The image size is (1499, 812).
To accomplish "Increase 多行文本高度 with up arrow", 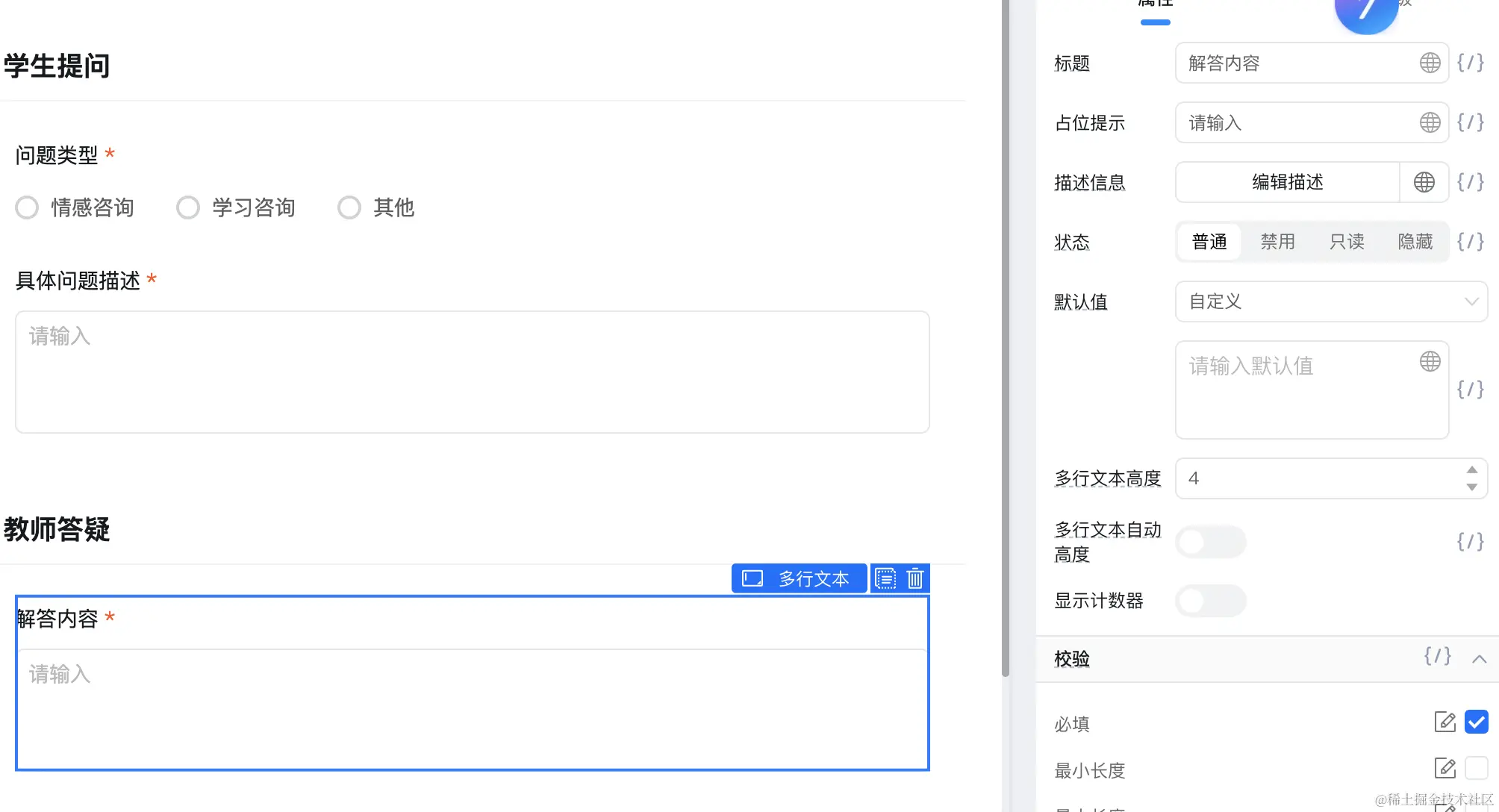I will (1471, 470).
